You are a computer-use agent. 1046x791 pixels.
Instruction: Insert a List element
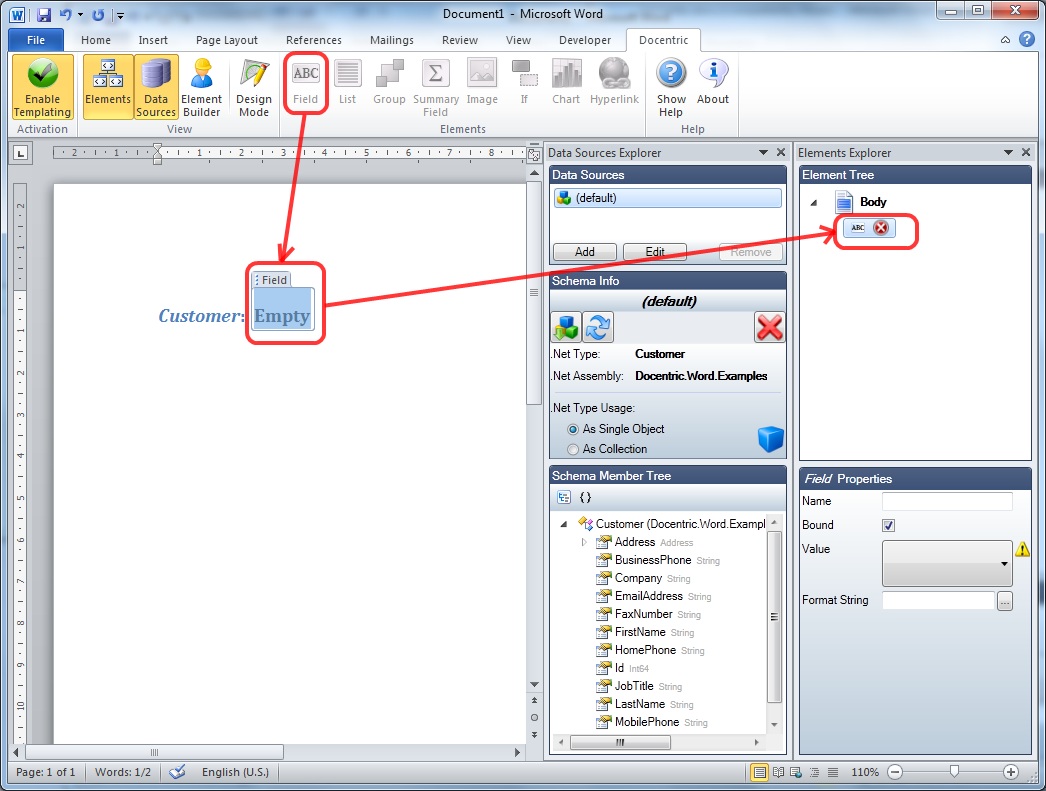pos(348,83)
